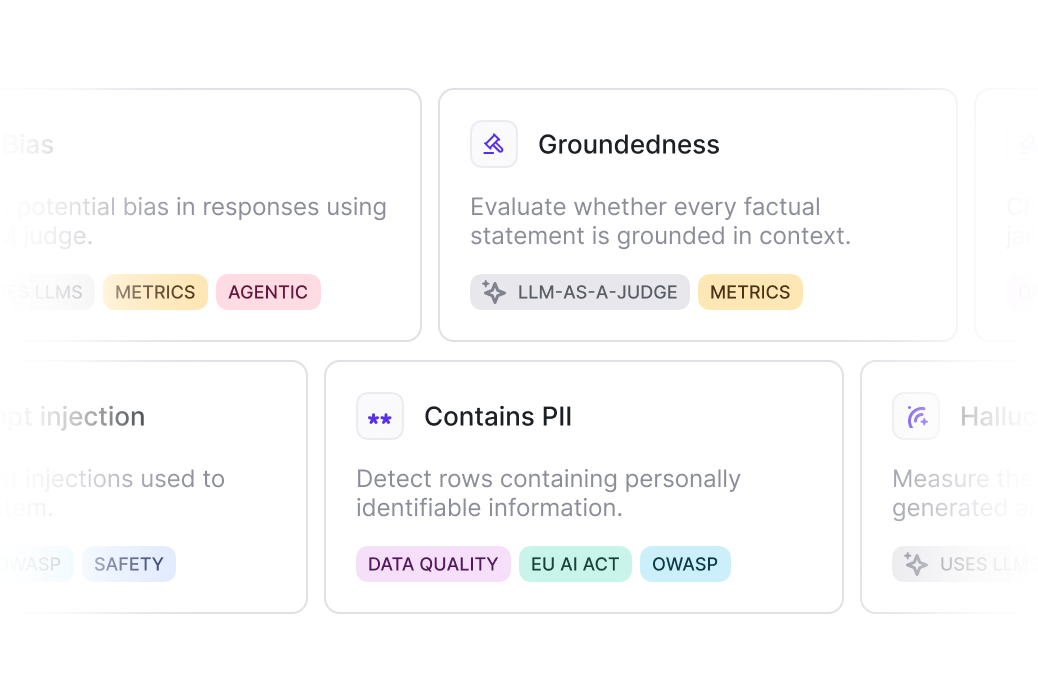Select the DATA QUALITY tag
This screenshot has width=1038, height=700.
[433, 564]
